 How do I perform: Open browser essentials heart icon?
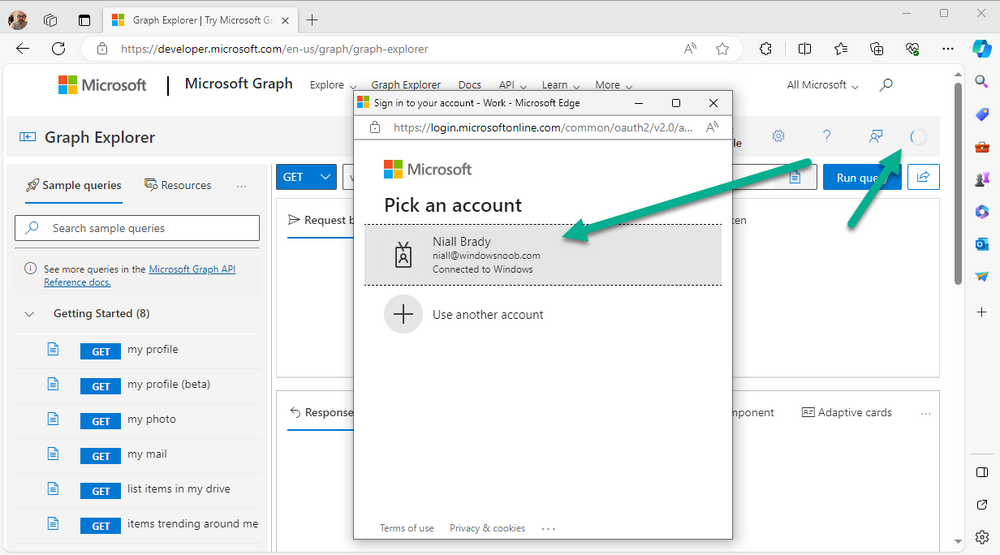pos(913,48)
